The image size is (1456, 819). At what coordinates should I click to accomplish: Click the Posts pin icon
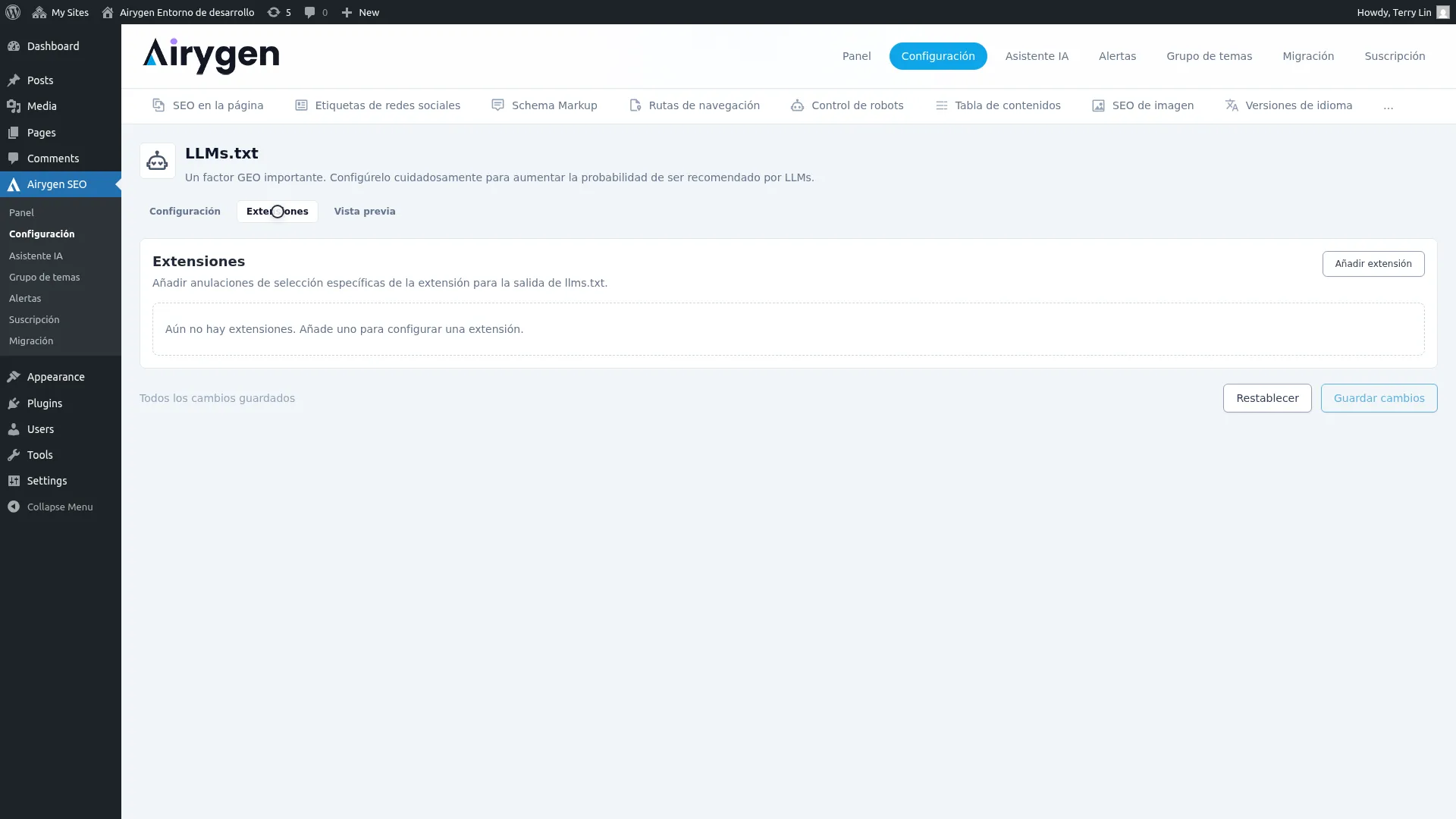[14, 80]
